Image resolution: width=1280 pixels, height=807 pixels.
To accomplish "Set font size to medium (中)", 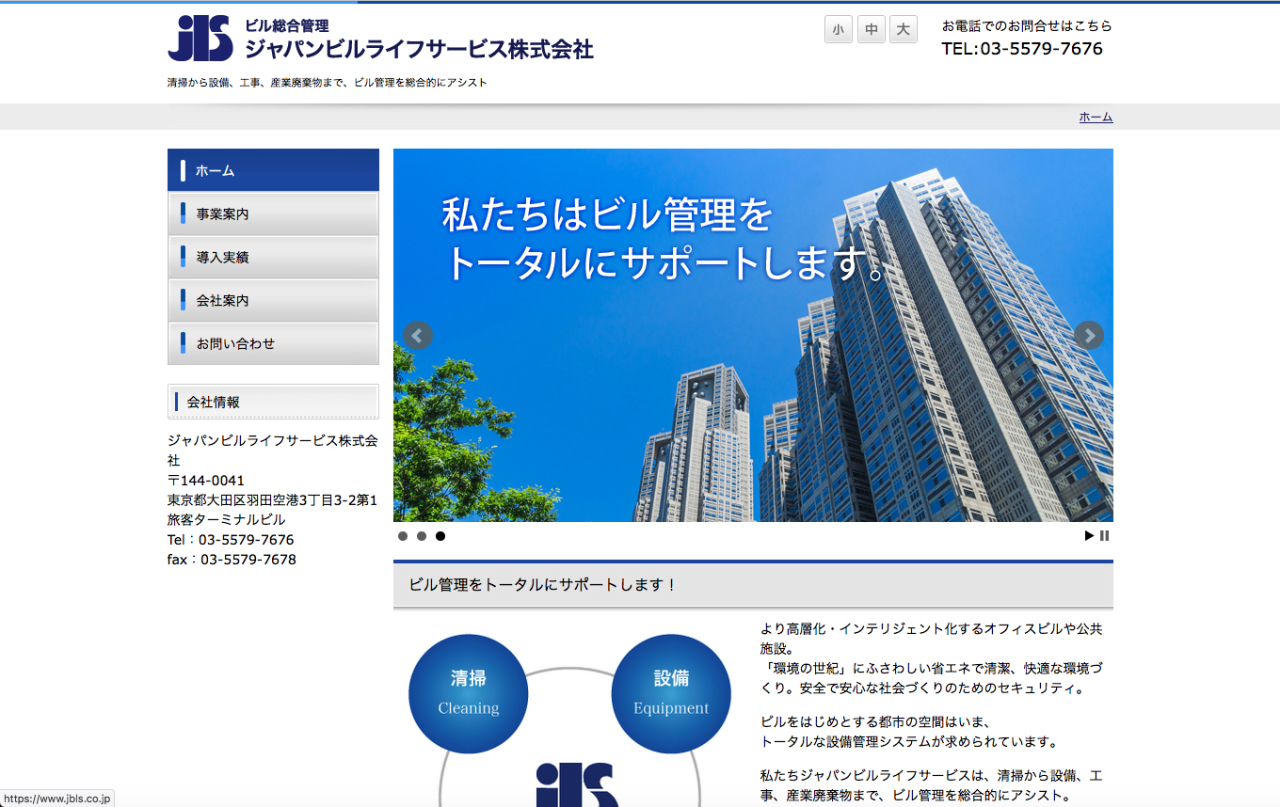I will click(x=871, y=30).
